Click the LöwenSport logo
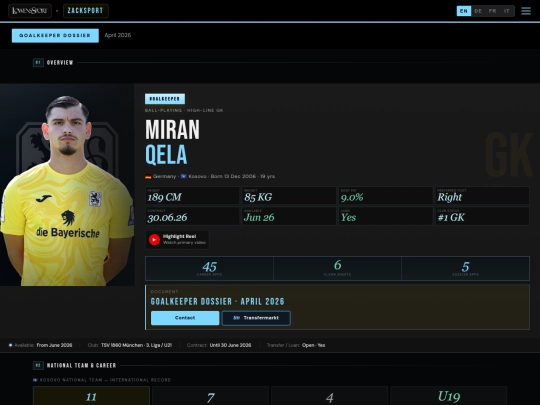 [30, 11]
